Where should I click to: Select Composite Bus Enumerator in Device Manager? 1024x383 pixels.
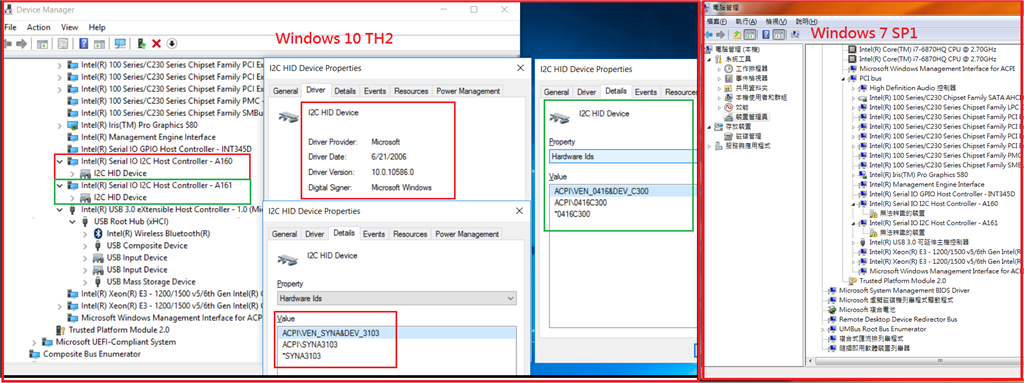tap(91, 354)
